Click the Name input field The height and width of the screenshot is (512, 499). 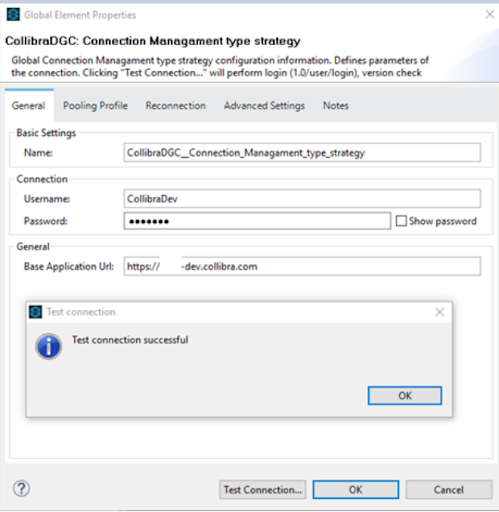click(302, 153)
